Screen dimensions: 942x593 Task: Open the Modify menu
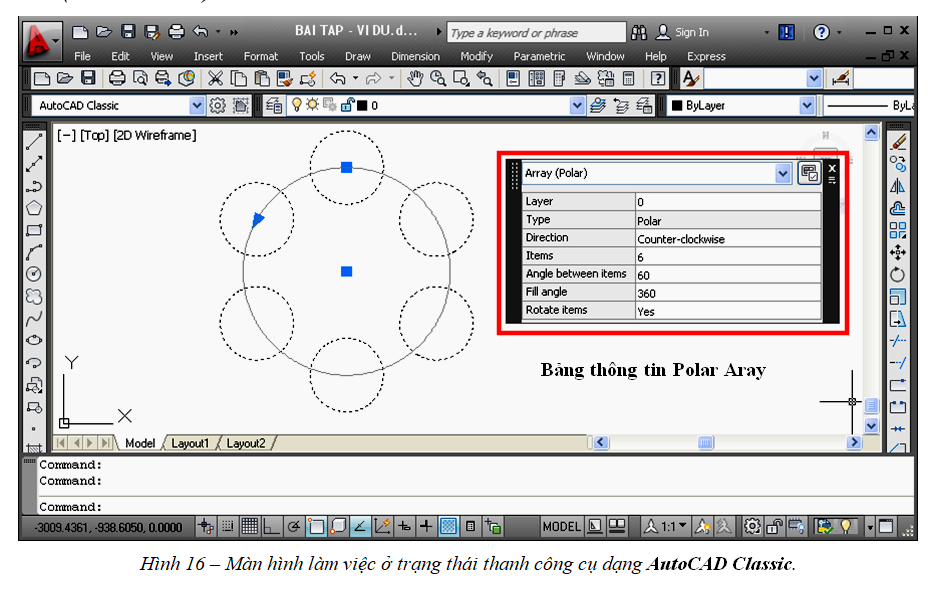click(476, 56)
